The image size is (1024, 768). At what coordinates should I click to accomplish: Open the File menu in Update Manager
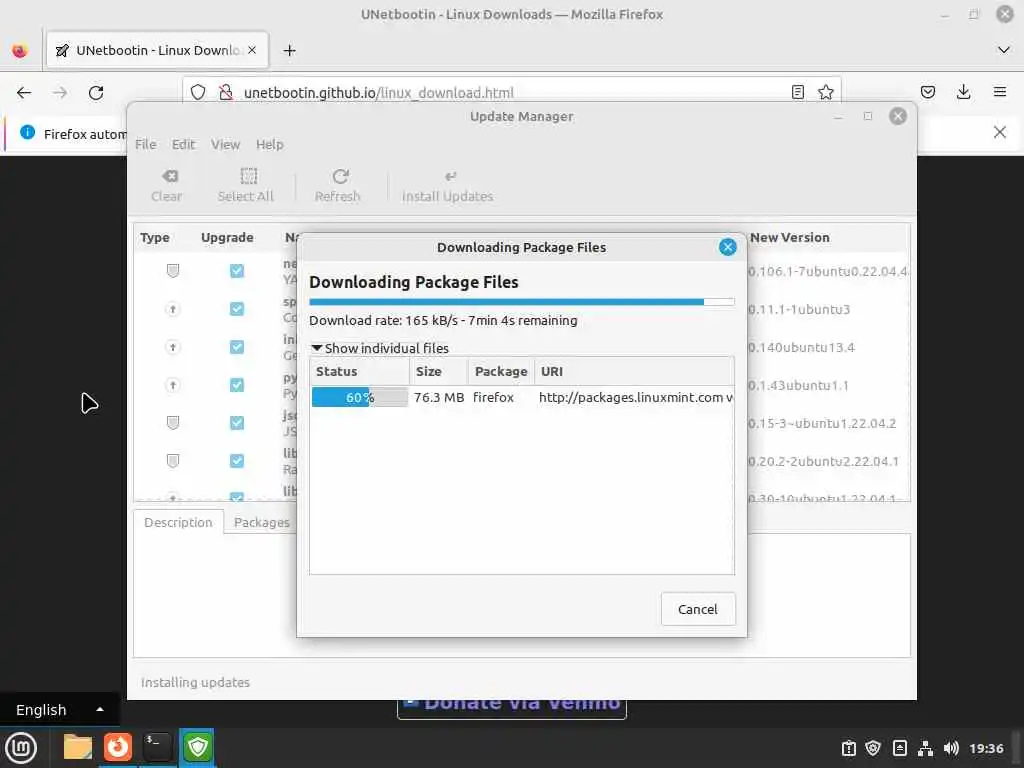coord(146,144)
